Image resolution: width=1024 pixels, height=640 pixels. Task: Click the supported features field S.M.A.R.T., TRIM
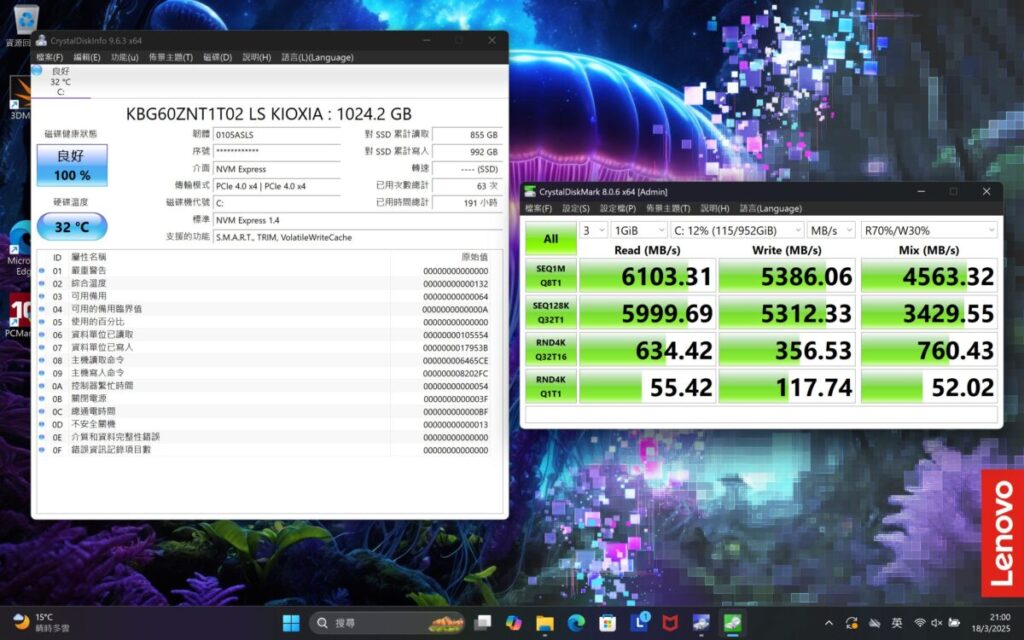pos(358,237)
